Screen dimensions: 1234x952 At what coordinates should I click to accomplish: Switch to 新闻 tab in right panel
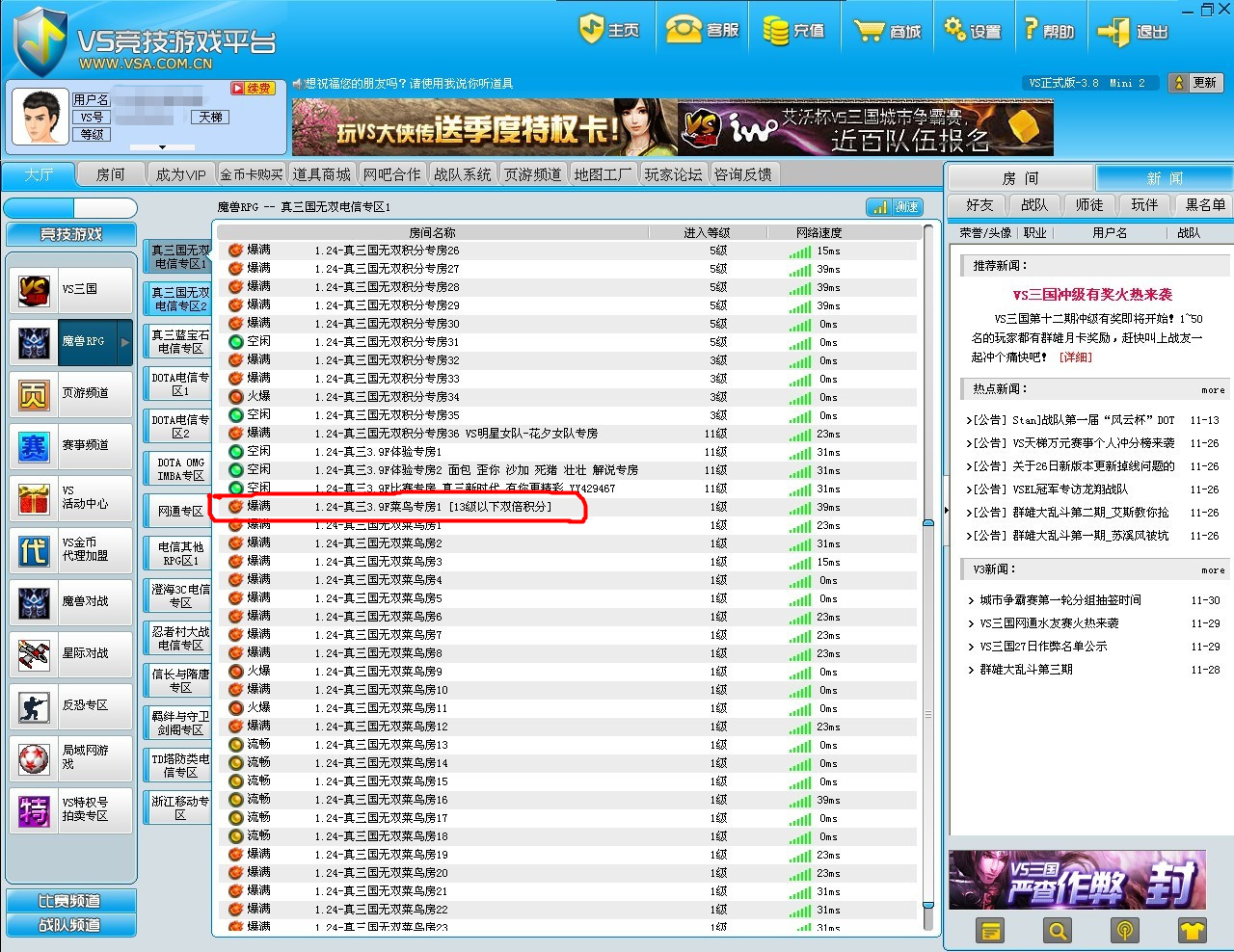1165,178
